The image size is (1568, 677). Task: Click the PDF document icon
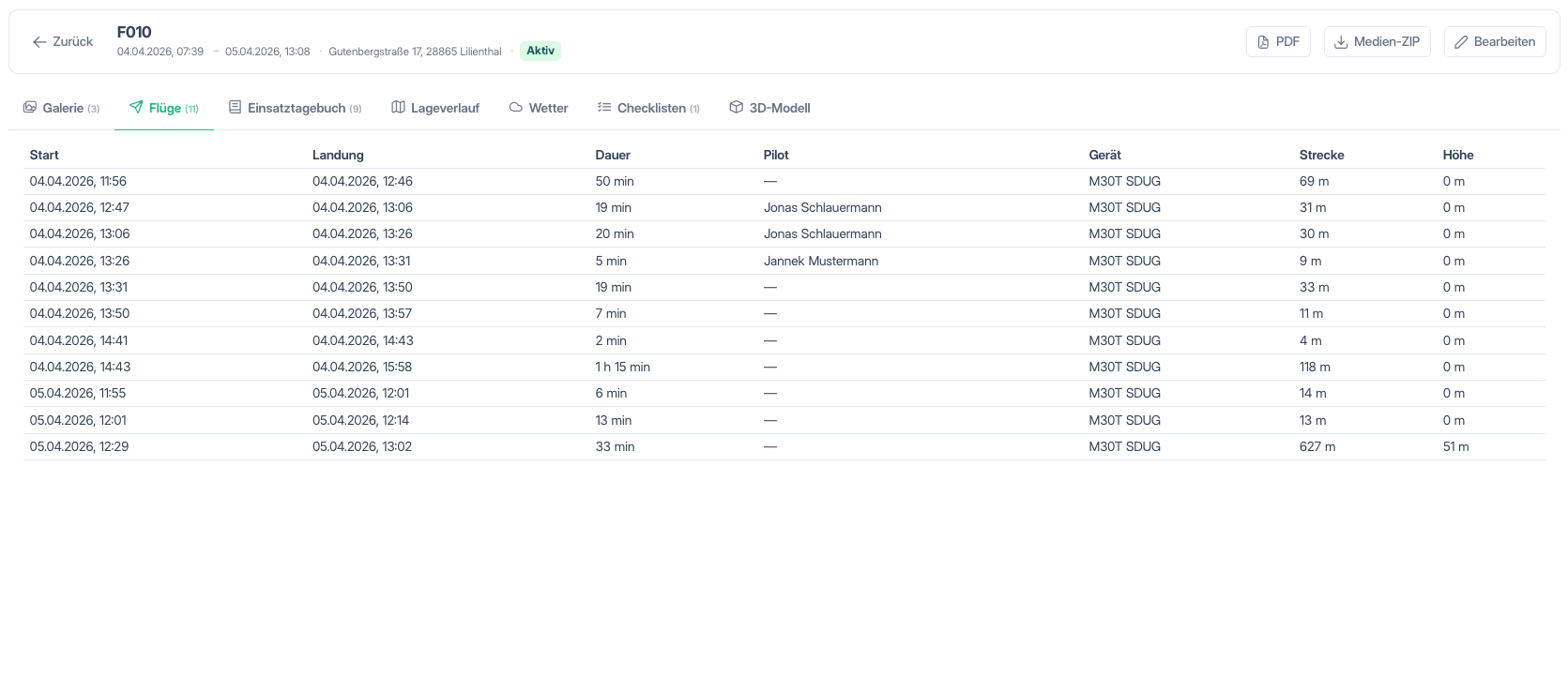[x=1263, y=42]
